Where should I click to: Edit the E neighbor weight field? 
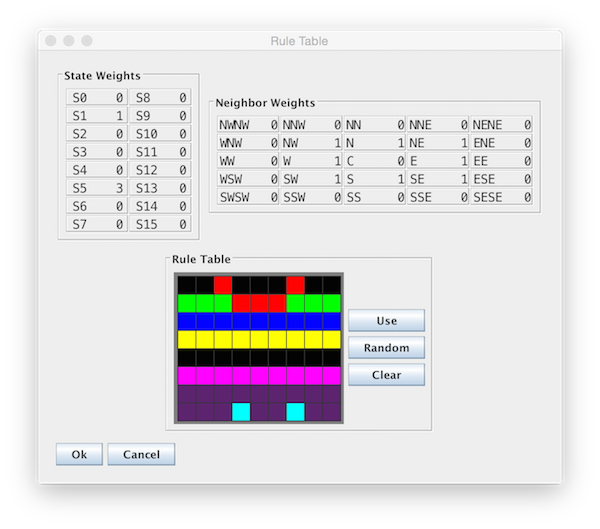[x=438, y=161]
